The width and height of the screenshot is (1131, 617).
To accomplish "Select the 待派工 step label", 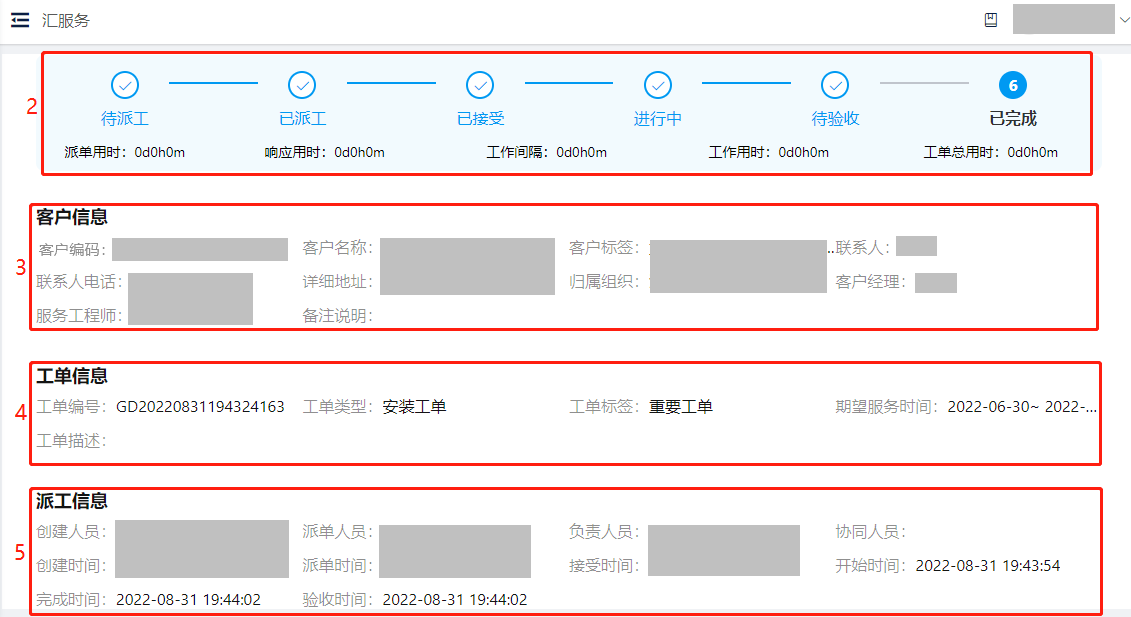I will point(125,118).
